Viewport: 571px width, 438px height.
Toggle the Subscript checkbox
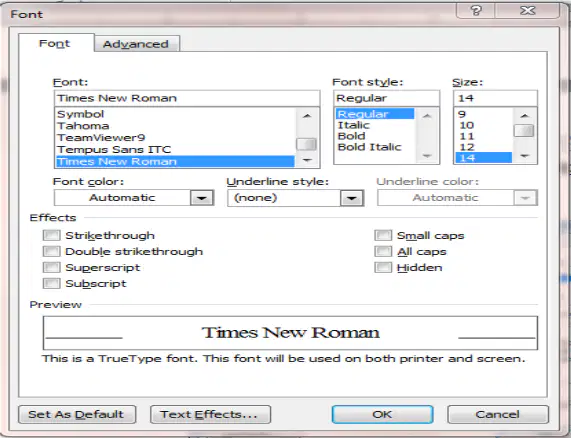pyautogui.click(x=51, y=284)
